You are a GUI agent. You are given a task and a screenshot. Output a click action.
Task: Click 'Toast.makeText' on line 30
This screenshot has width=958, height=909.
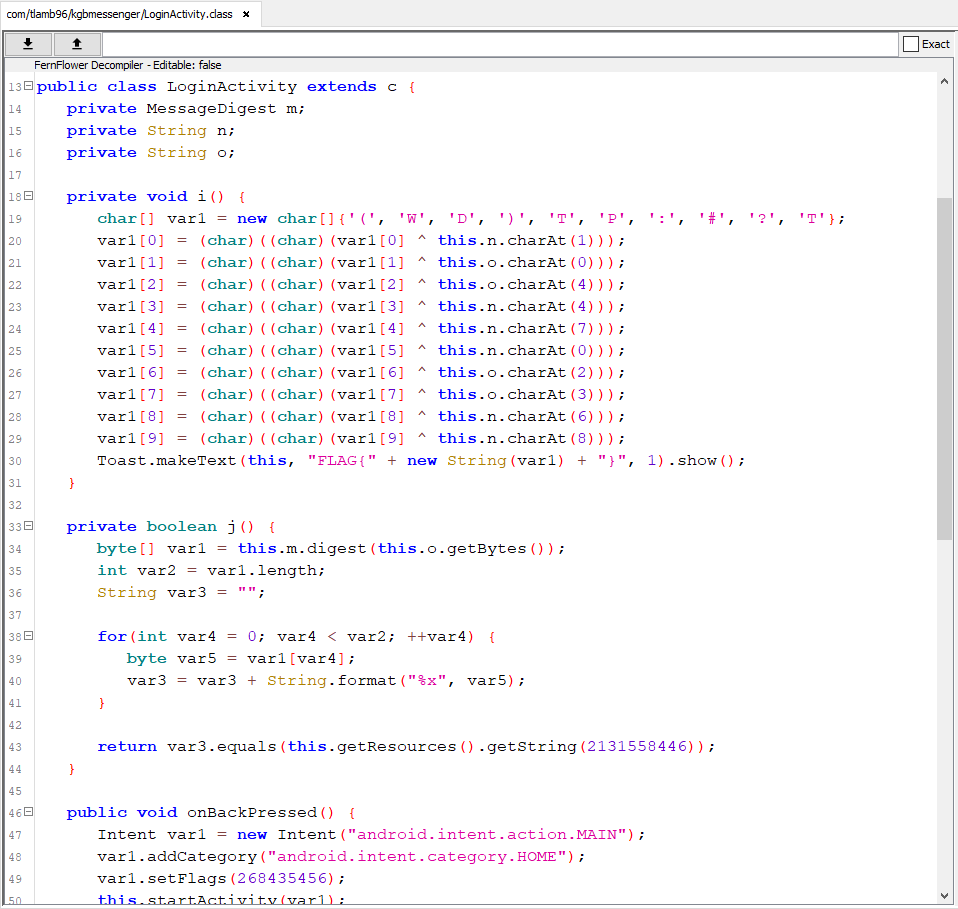(x=167, y=461)
